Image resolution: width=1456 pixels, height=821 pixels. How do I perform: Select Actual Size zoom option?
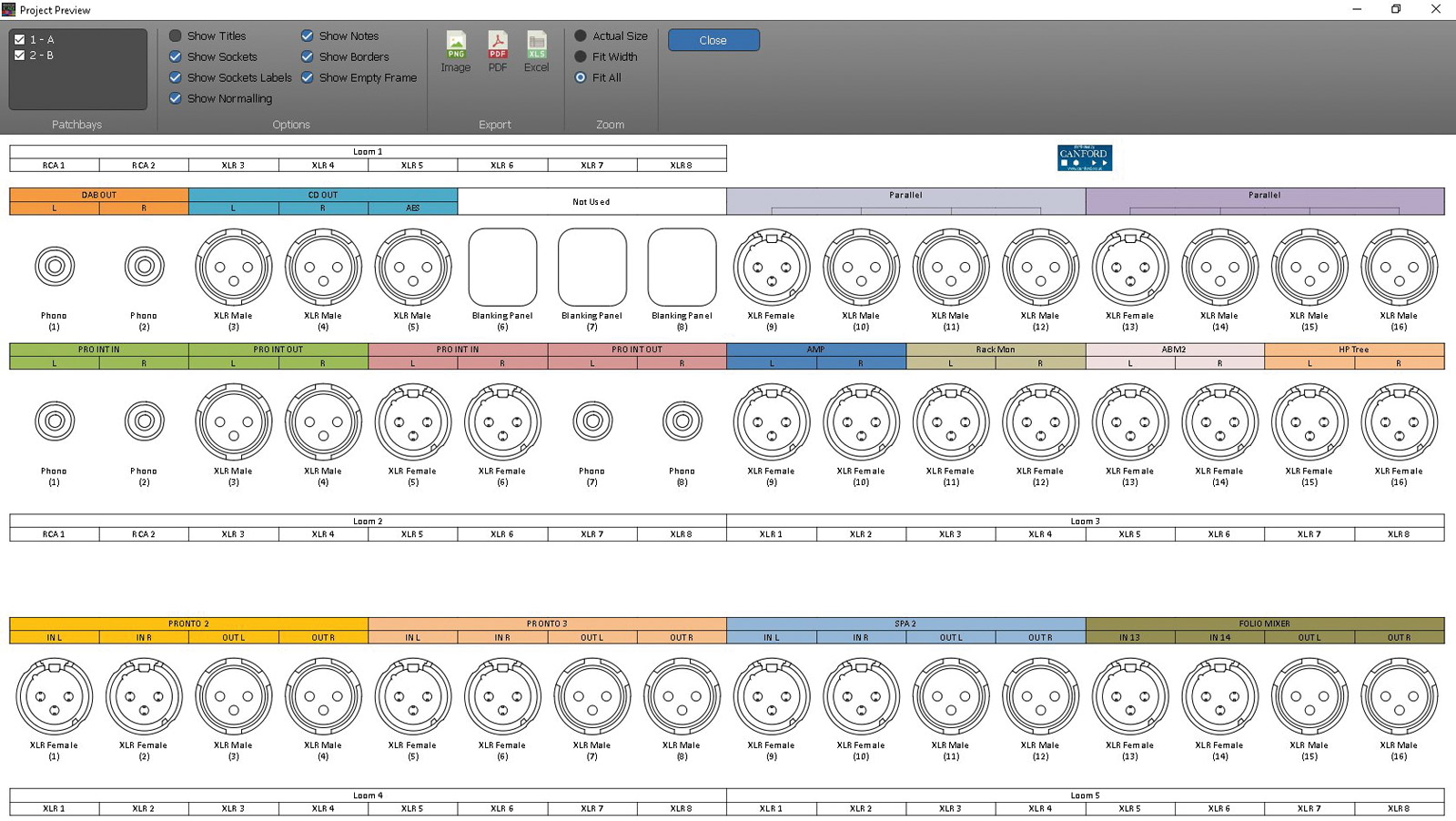click(581, 36)
